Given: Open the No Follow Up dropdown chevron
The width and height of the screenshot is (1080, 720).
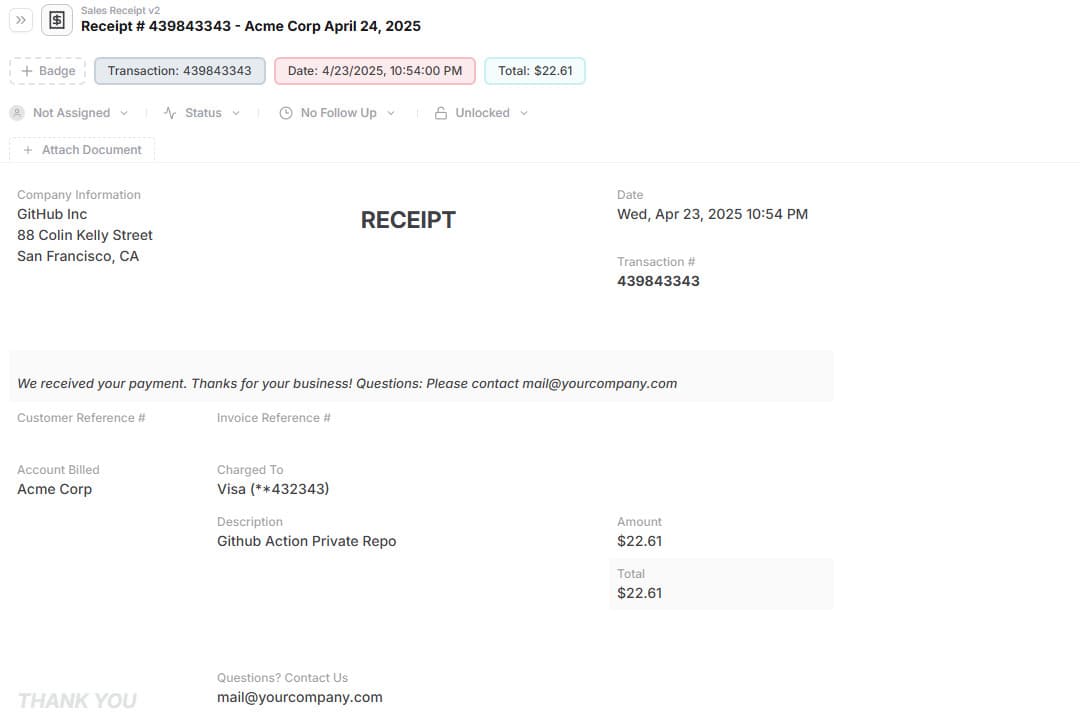Looking at the screenshot, I should [x=391, y=113].
